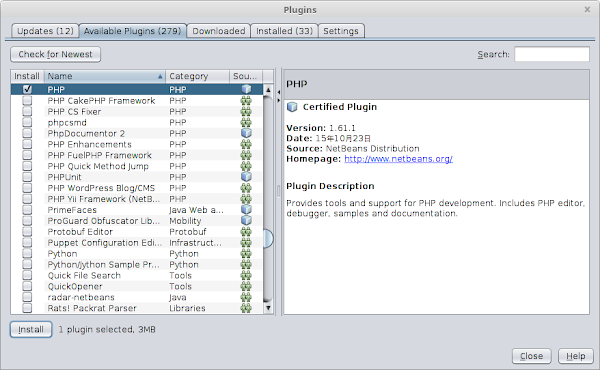The height and width of the screenshot is (370, 600).
Task: Click community source icon for QuickOpener
Action: point(246,286)
